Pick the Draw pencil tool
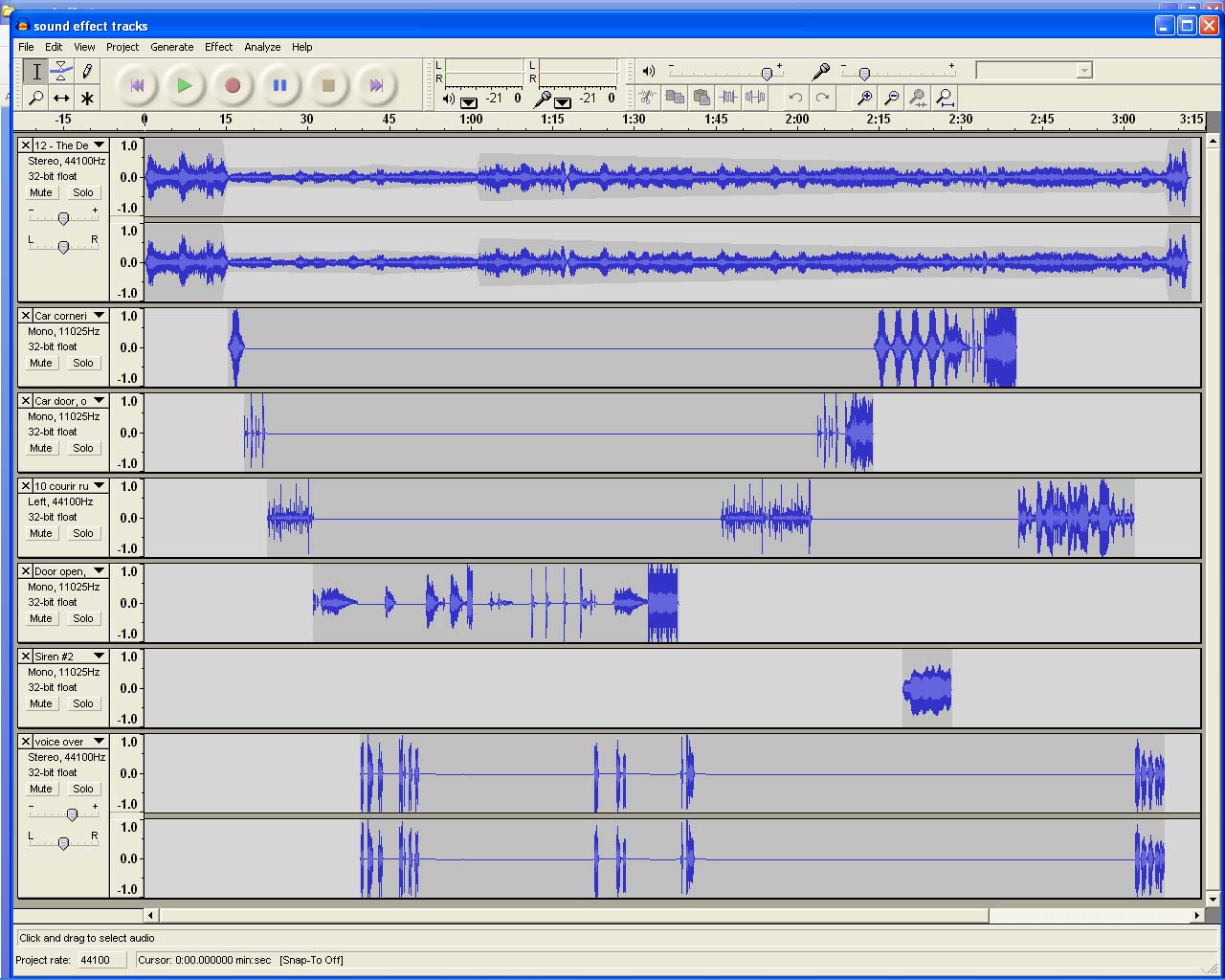Image resolution: width=1225 pixels, height=980 pixels. (x=87, y=71)
